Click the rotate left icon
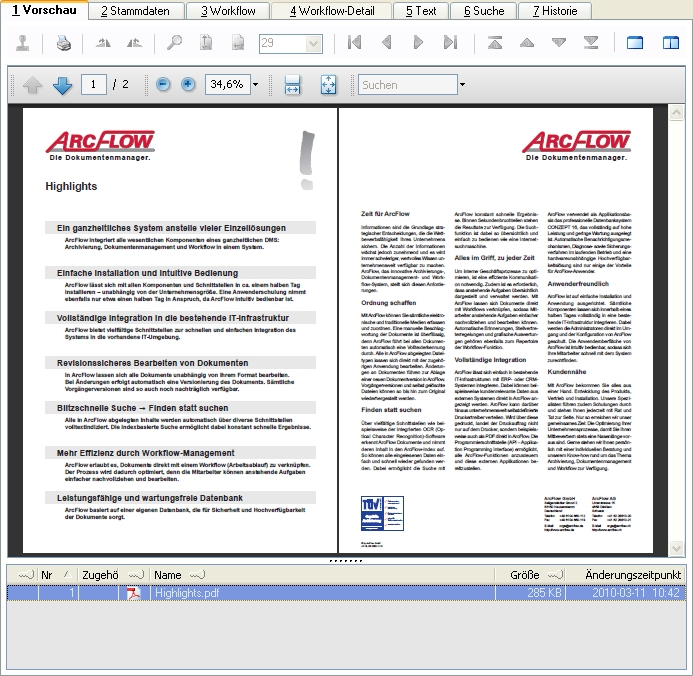The image size is (693, 676). (103, 43)
